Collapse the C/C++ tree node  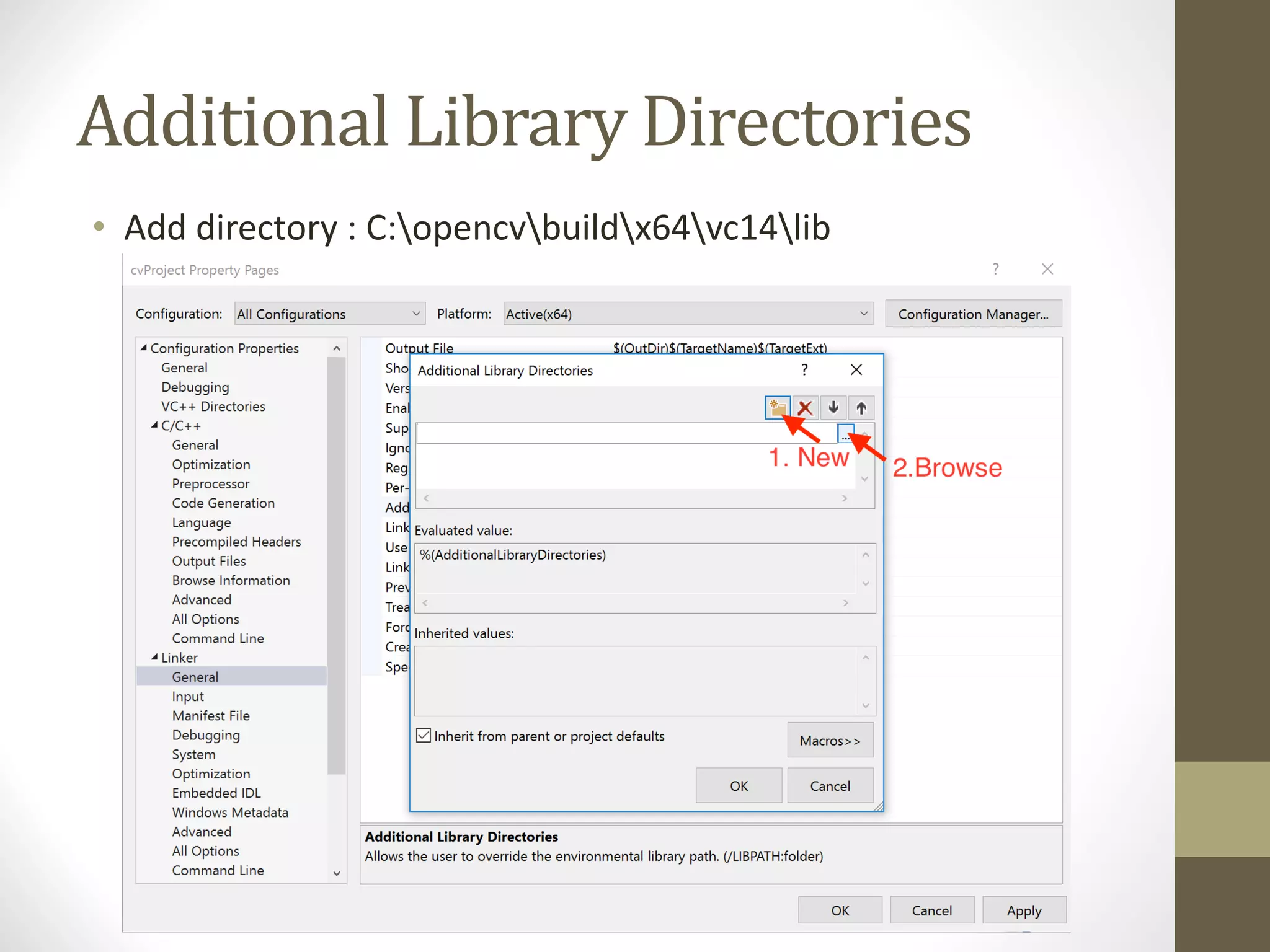pos(154,425)
